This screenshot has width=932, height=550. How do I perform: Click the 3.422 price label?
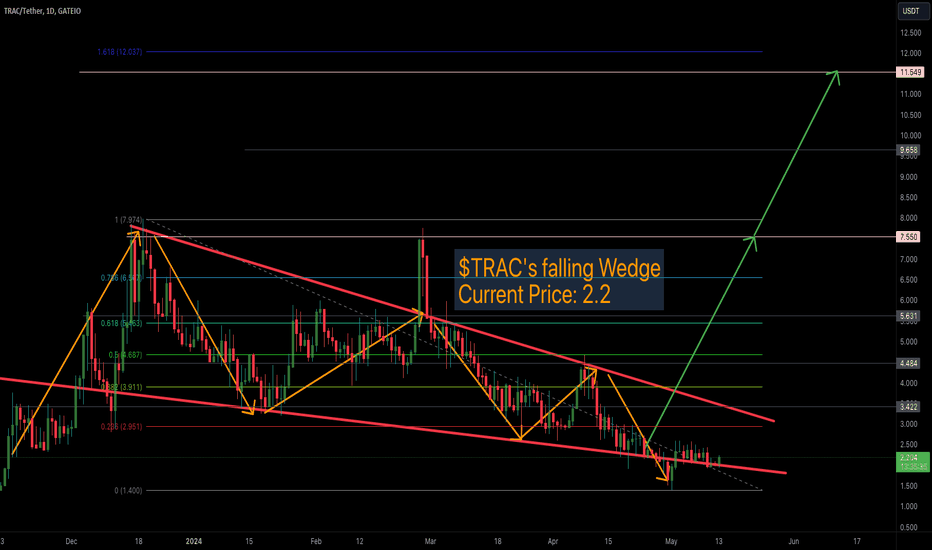[908, 407]
